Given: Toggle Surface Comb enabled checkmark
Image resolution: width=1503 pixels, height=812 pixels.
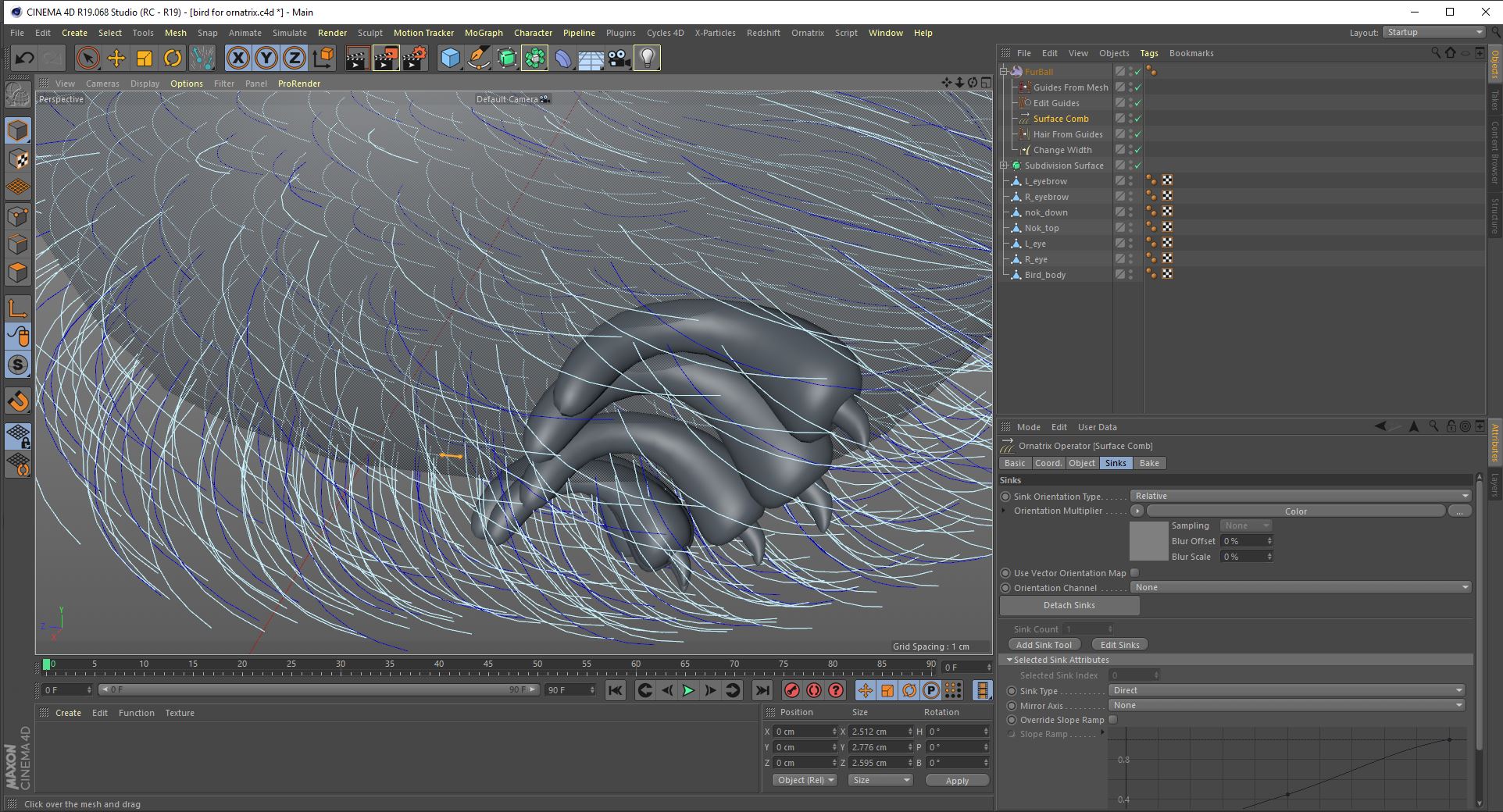Looking at the screenshot, I should [x=1138, y=119].
